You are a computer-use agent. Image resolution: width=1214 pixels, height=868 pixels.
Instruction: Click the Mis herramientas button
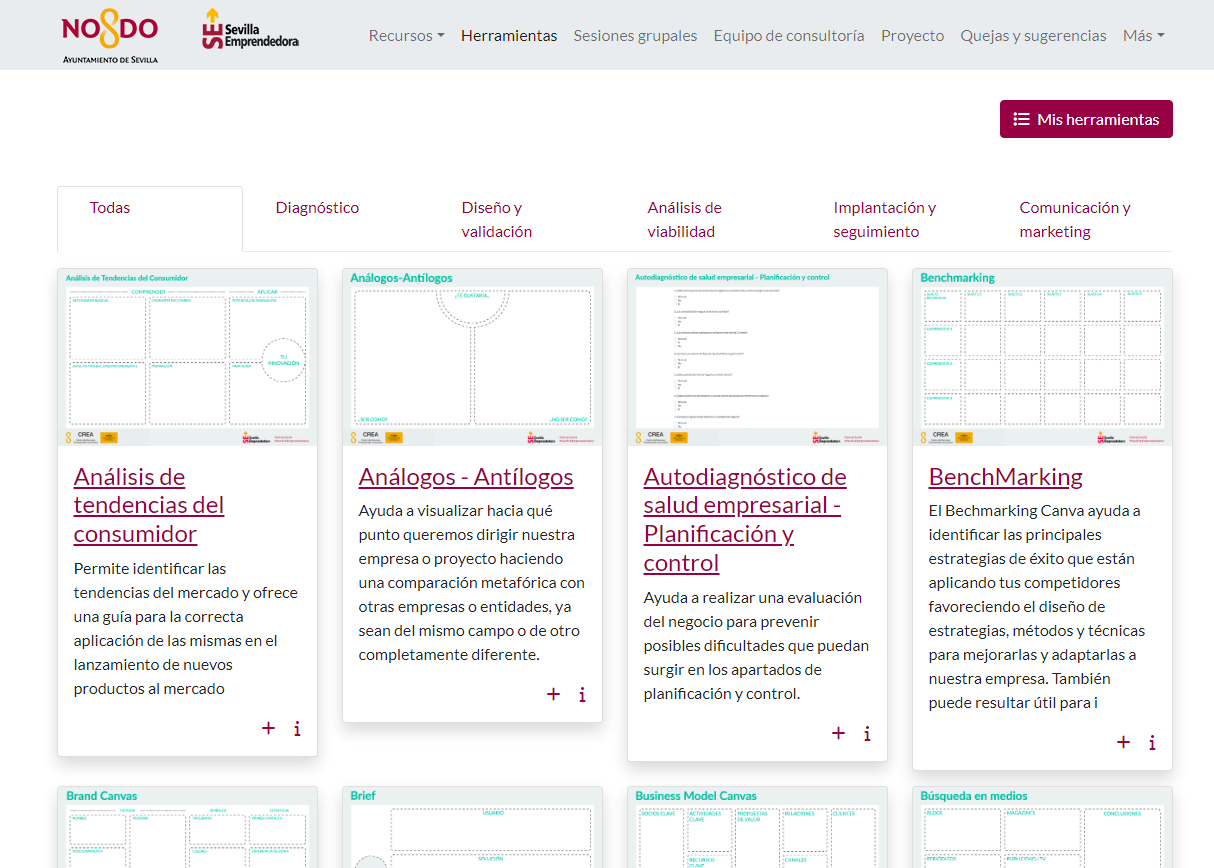[1086, 119]
